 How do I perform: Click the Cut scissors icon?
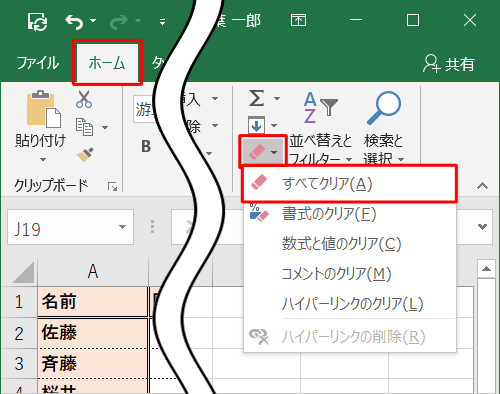(84, 99)
